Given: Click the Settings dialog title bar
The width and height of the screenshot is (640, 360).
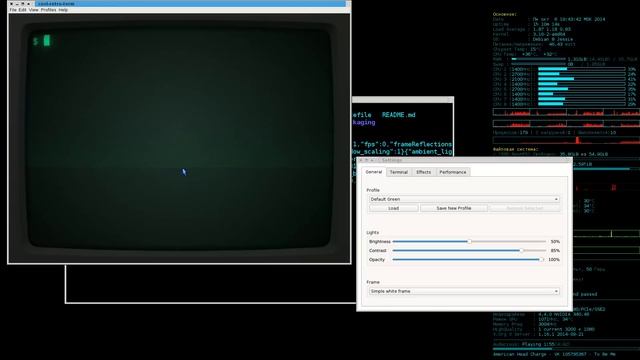Looking at the screenshot, I should point(464,160).
